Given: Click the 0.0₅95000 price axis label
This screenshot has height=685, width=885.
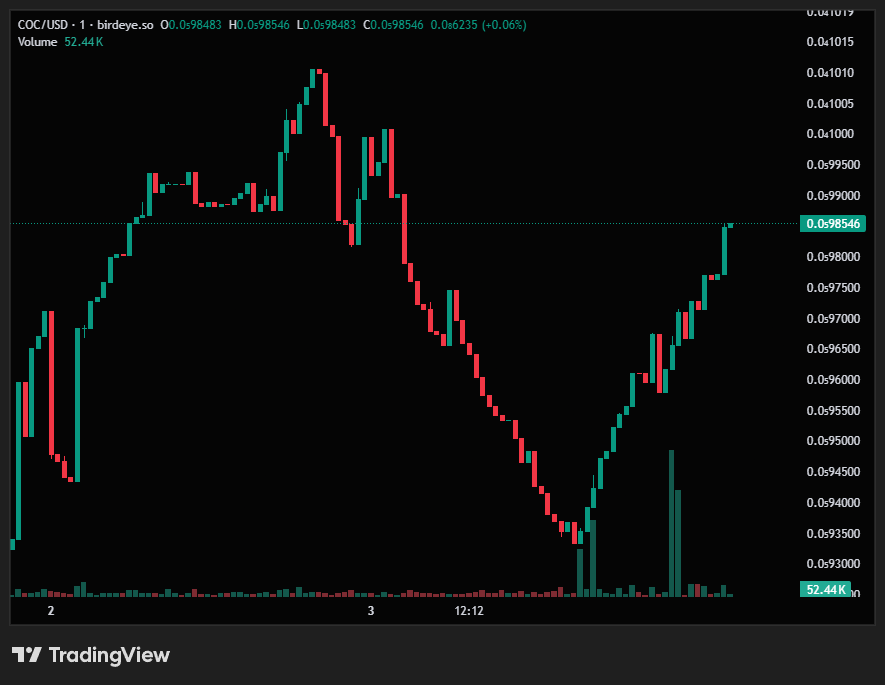Looking at the screenshot, I should point(833,441).
